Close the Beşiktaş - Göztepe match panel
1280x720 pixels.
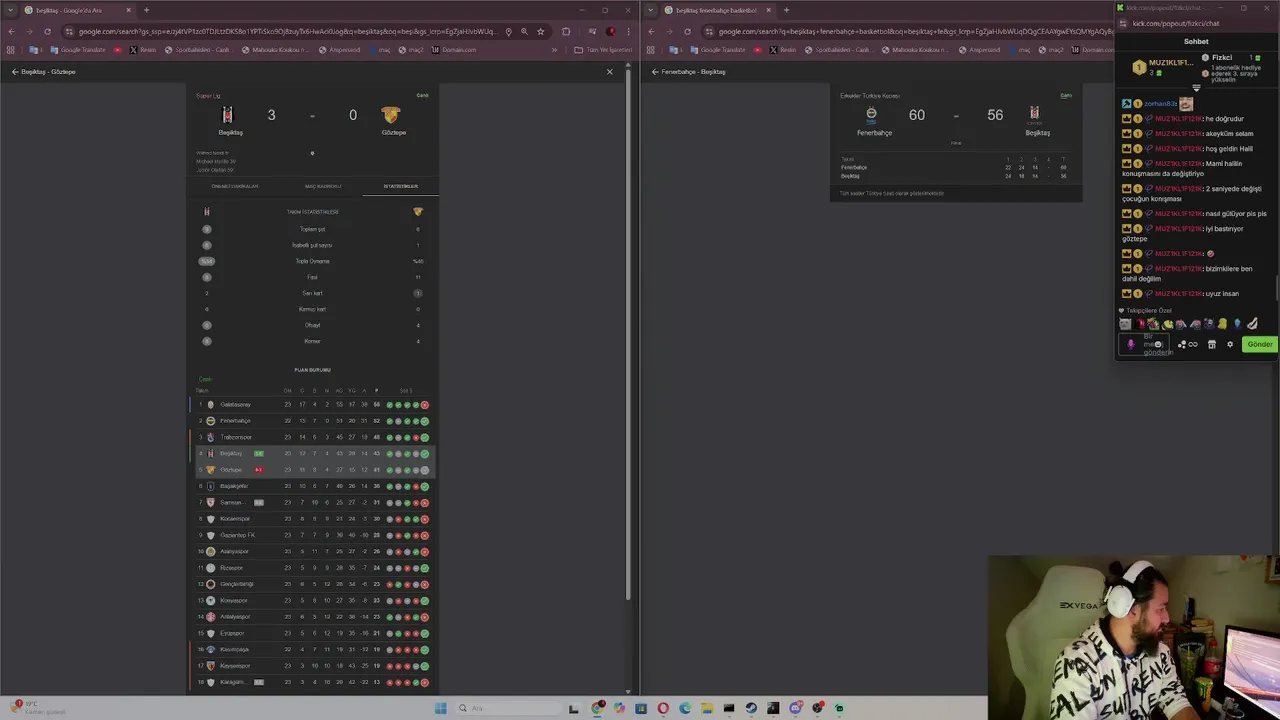pyautogui.click(x=609, y=72)
